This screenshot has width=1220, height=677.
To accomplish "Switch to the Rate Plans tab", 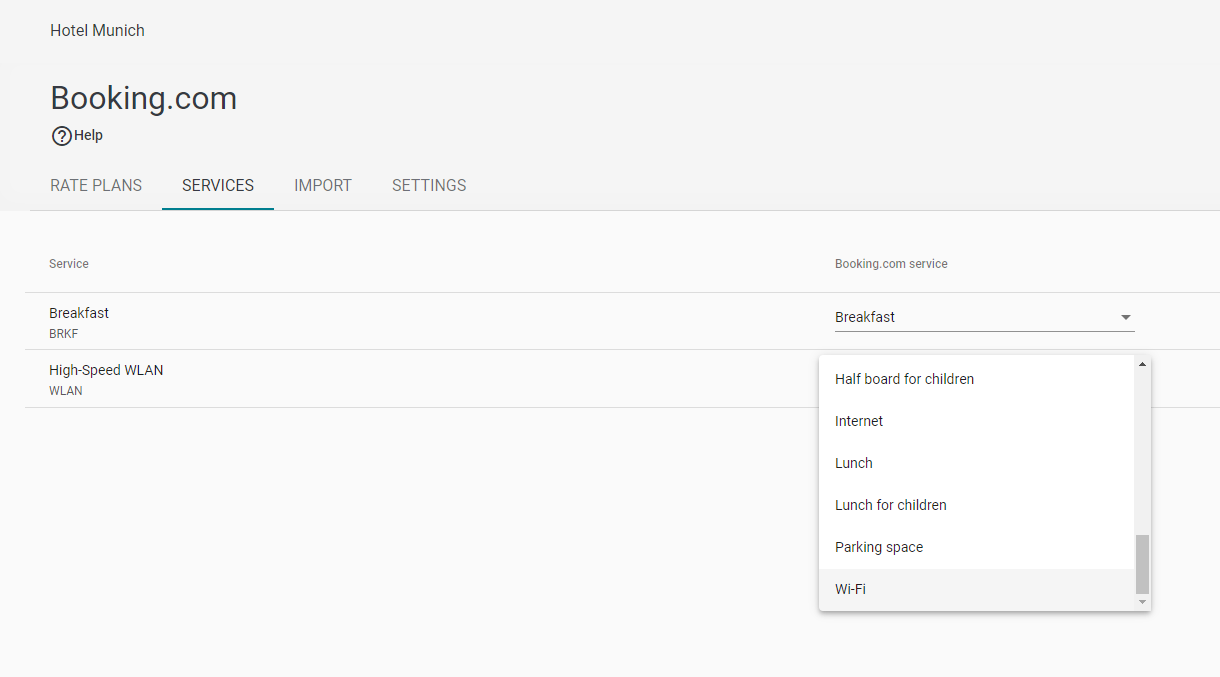I will 96,186.
